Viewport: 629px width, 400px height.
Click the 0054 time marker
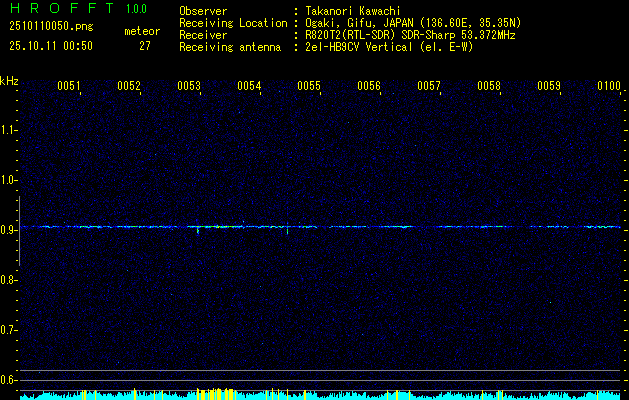coord(249,86)
